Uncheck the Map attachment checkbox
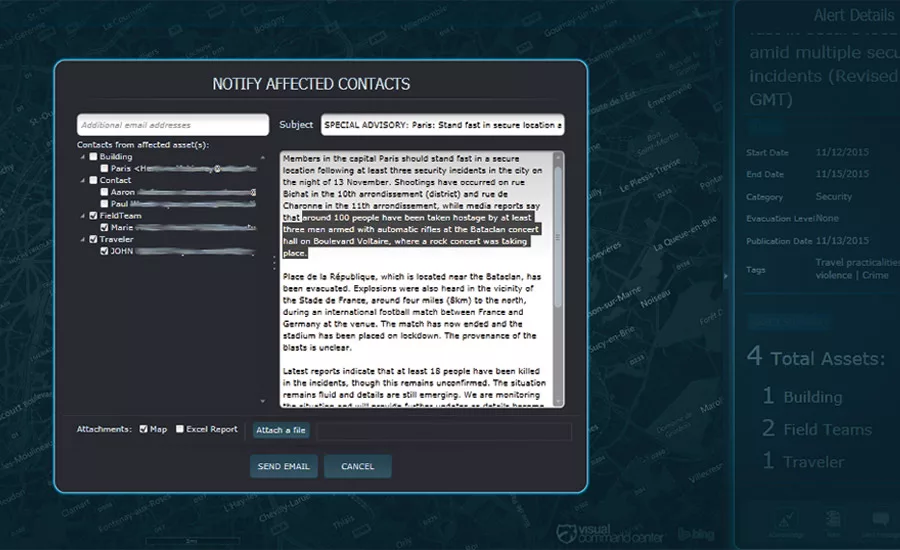Image resolution: width=900 pixels, height=550 pixels. point(144,429)
